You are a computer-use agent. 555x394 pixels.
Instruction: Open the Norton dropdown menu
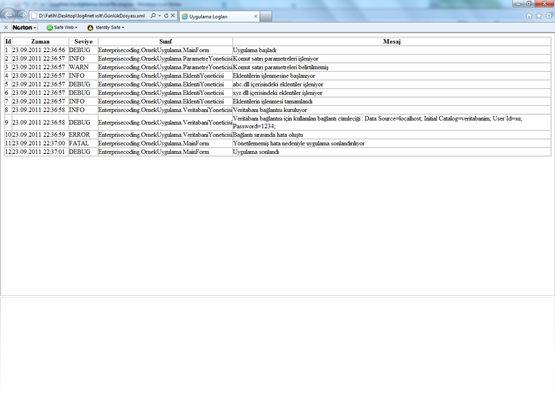pyautogui.click(x=24, y=27)
